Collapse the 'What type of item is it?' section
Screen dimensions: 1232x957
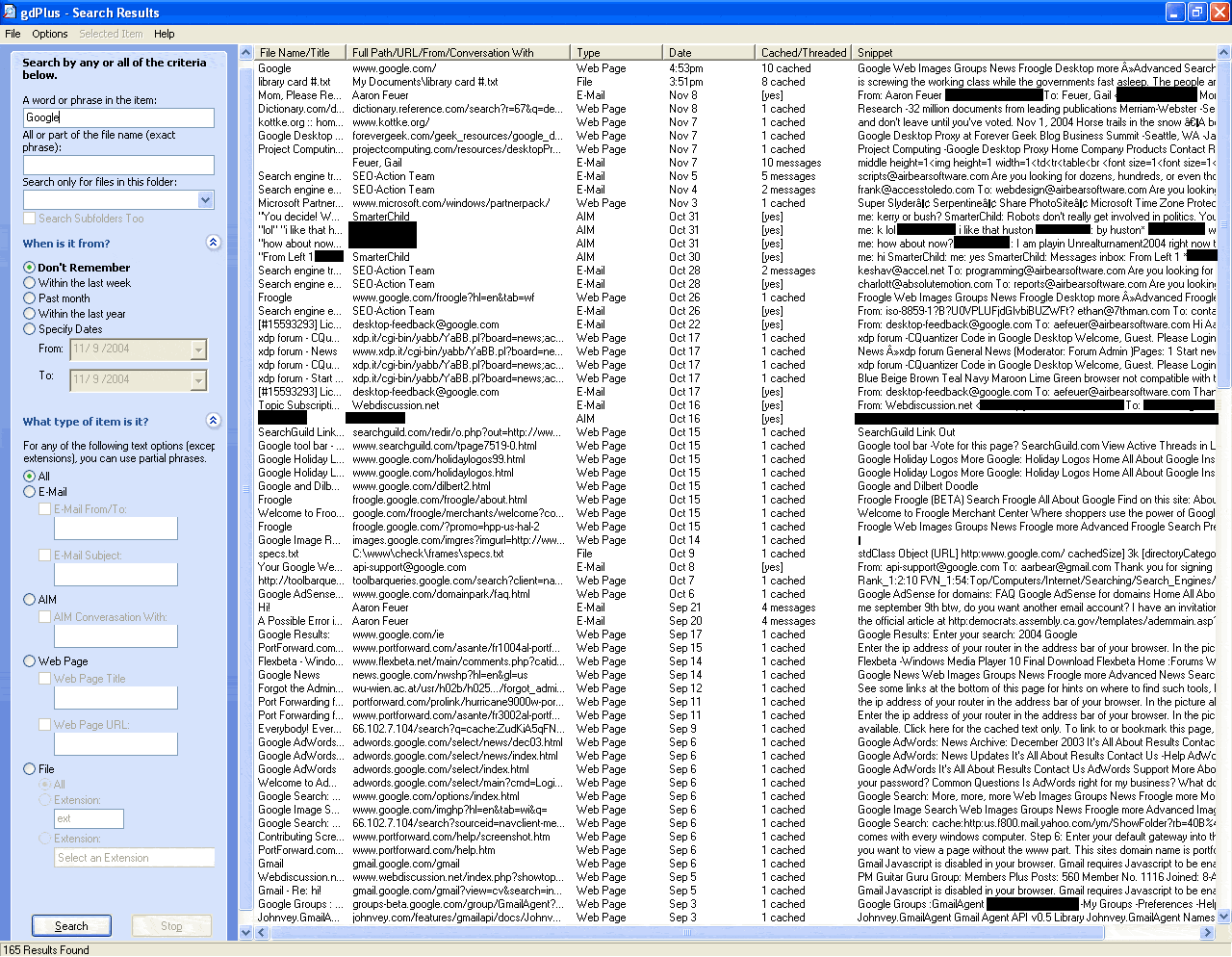[214, 421]
